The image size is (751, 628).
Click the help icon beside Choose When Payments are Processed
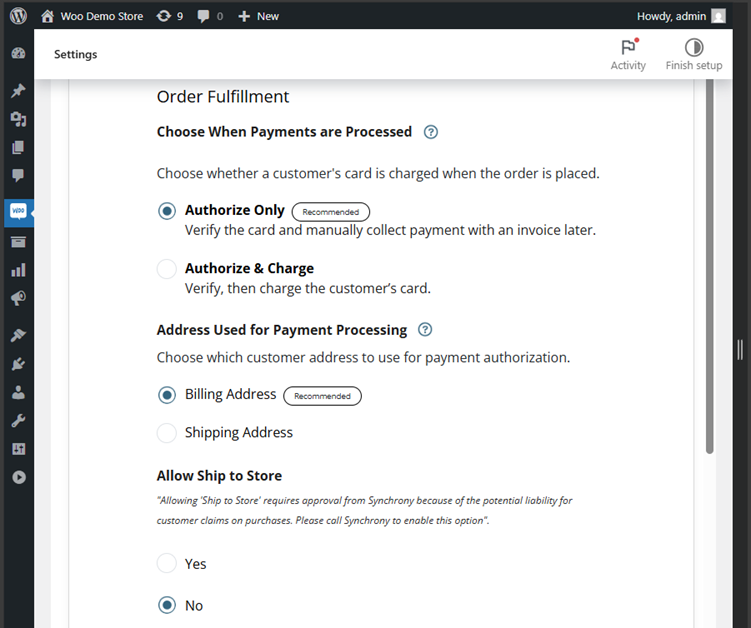[431, 132]
